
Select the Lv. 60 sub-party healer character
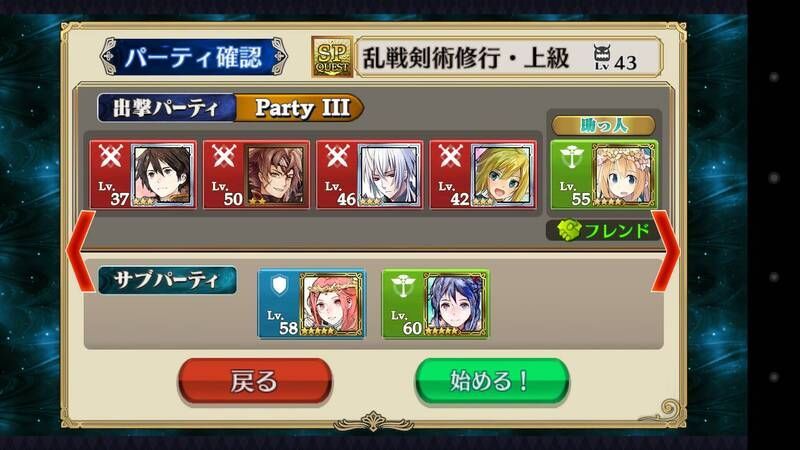click(x=435, y=304)
